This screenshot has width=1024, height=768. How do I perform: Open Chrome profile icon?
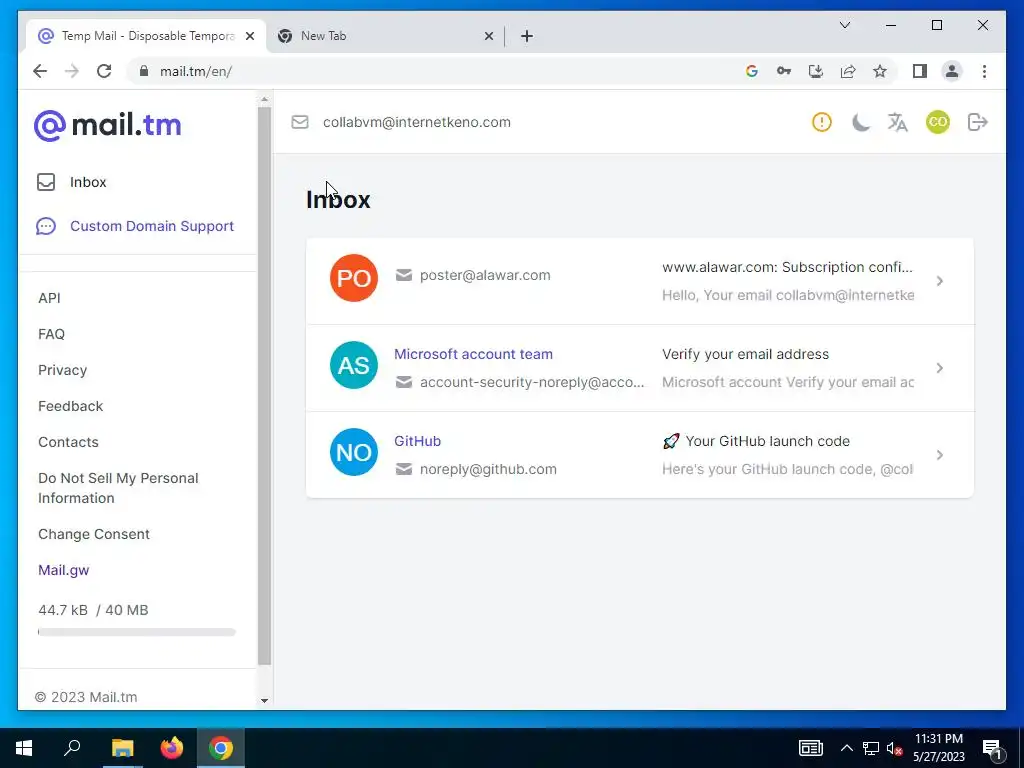point(952,71)
